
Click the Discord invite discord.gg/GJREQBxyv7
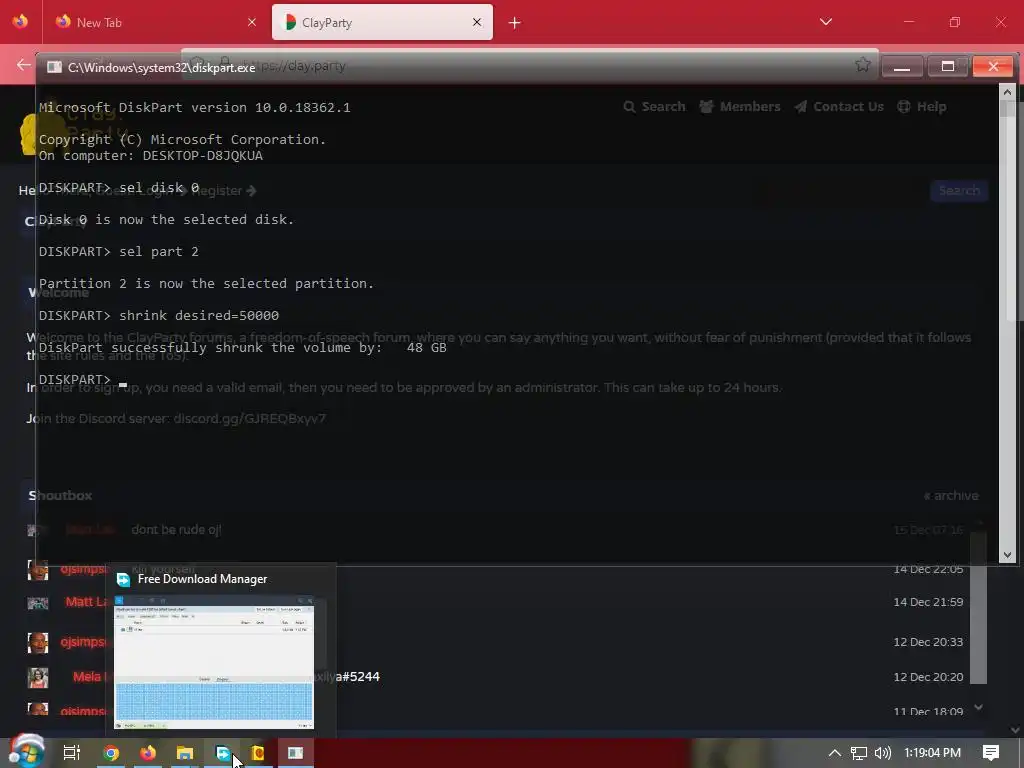(x=249, y=419)
